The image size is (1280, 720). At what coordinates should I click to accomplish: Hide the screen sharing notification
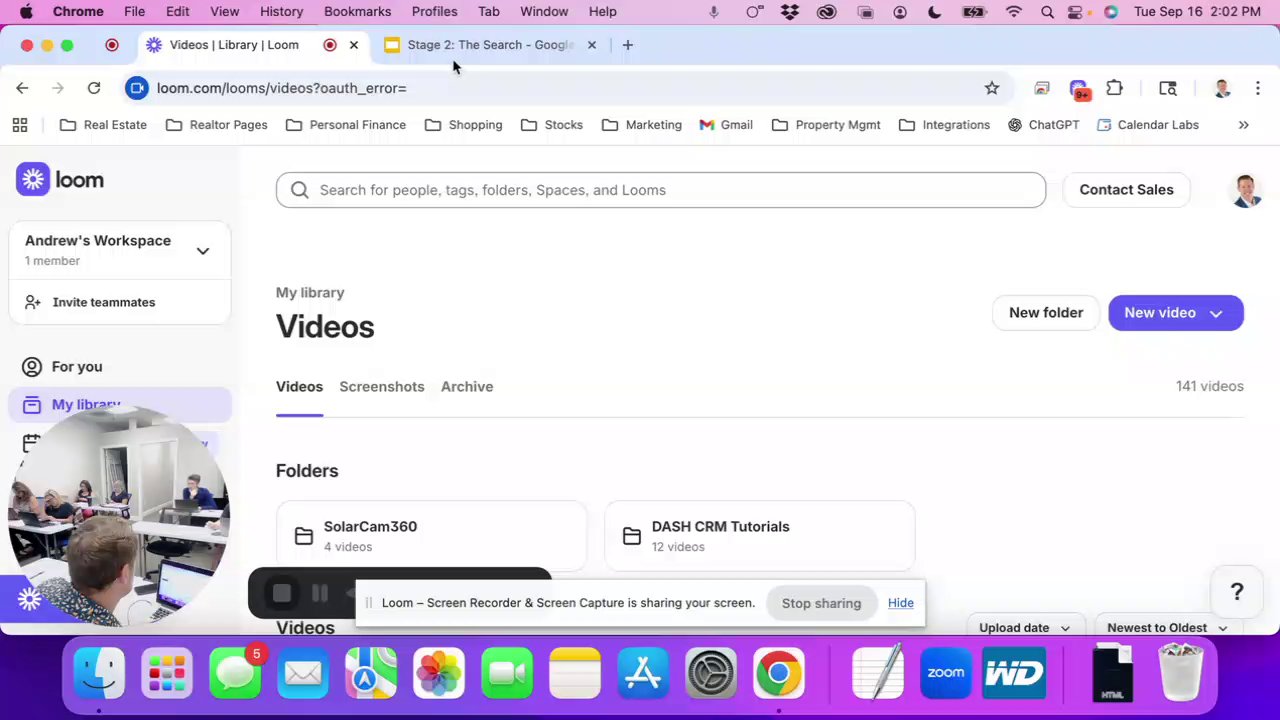[900, 603]
